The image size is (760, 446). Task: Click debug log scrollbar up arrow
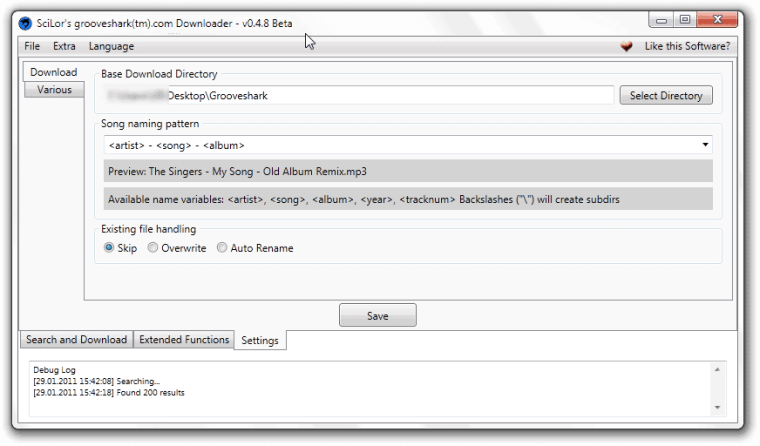coord(716,369)
